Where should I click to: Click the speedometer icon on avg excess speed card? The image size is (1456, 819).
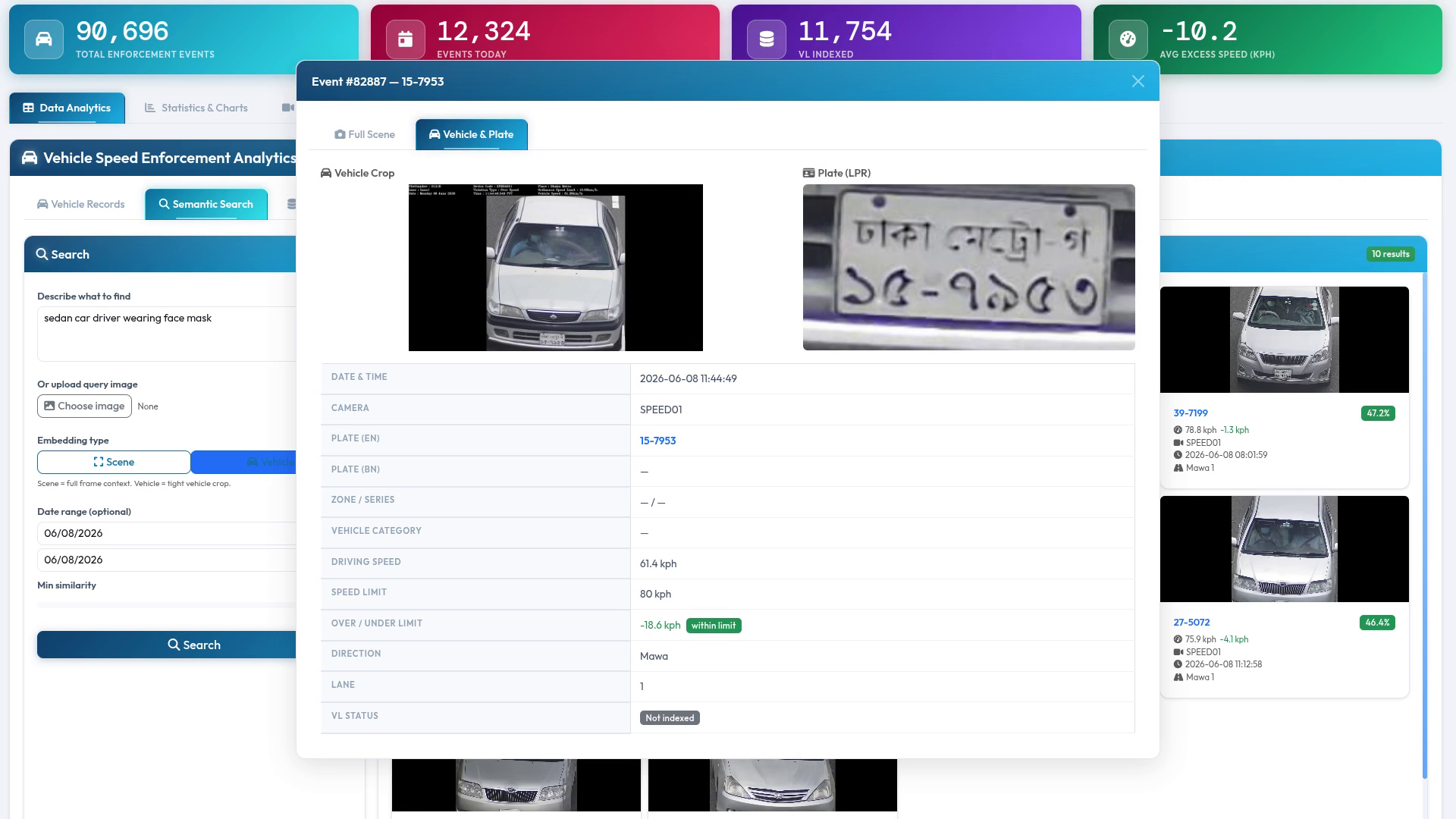pos(1128,39)
